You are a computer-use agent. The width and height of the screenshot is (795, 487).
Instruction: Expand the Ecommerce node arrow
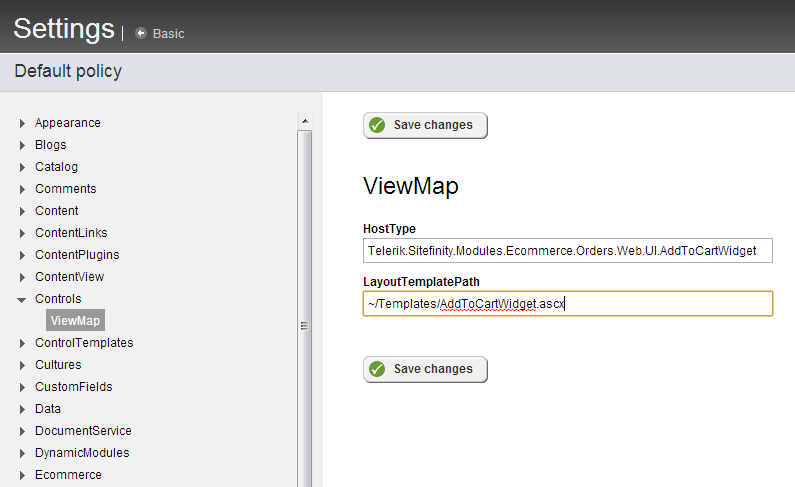22,475
